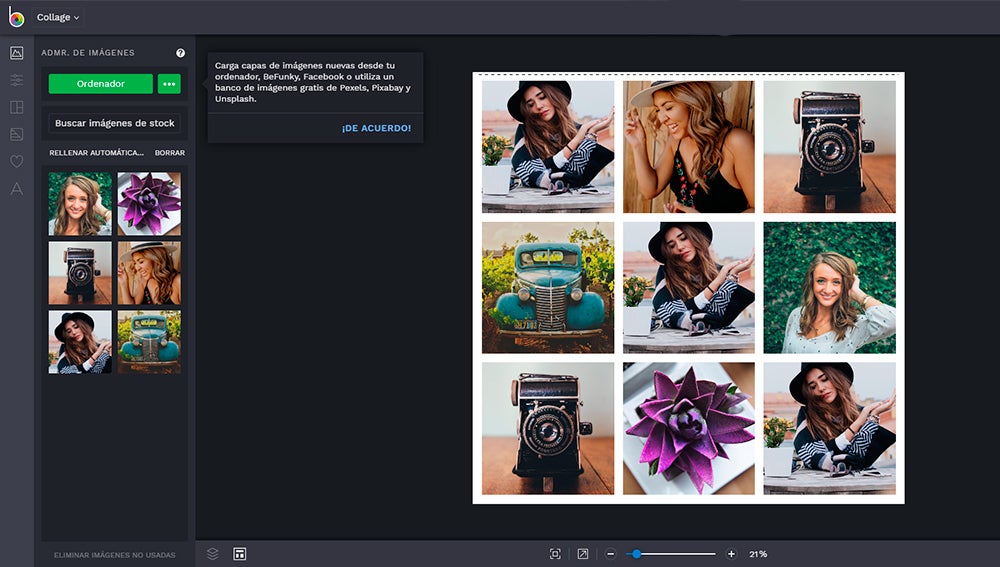This screenshot has height=567, width=1000.
Task: Open the Image Manager sidebar tab
Action: (x=16, y=53)
